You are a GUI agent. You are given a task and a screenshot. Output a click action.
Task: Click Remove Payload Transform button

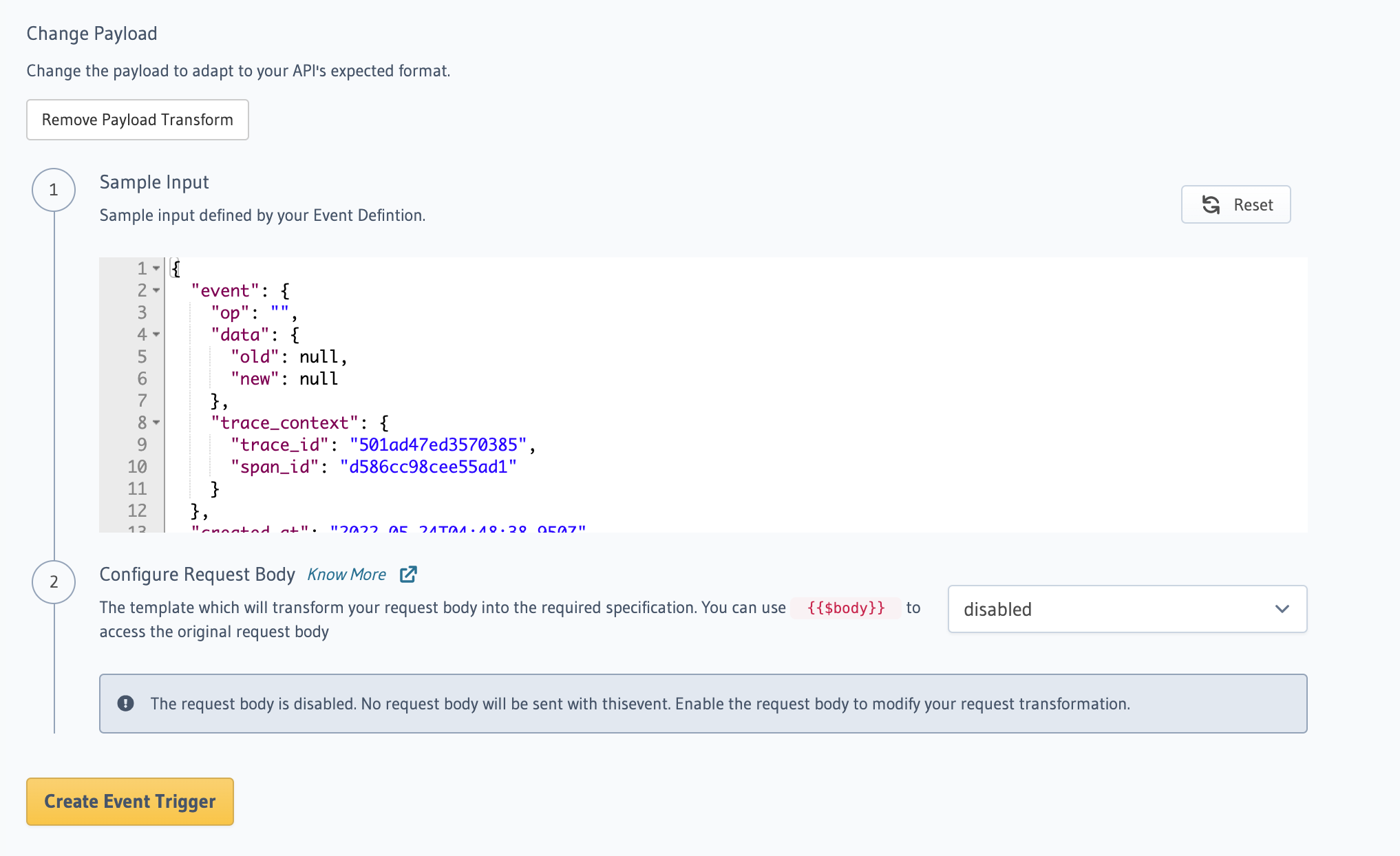pos(138,120)
